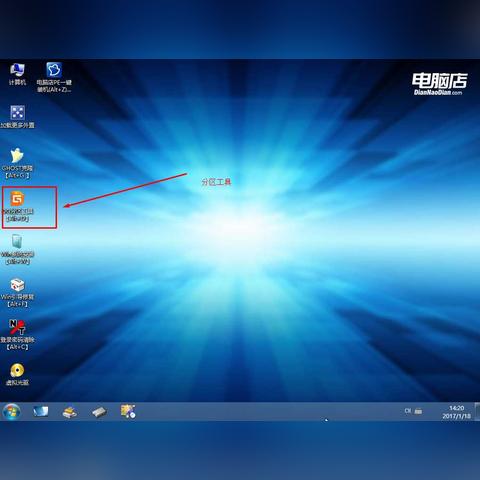
Task: Launch the Win引导修复 (Alt+F) icon
Action: [x=17, y=293]
